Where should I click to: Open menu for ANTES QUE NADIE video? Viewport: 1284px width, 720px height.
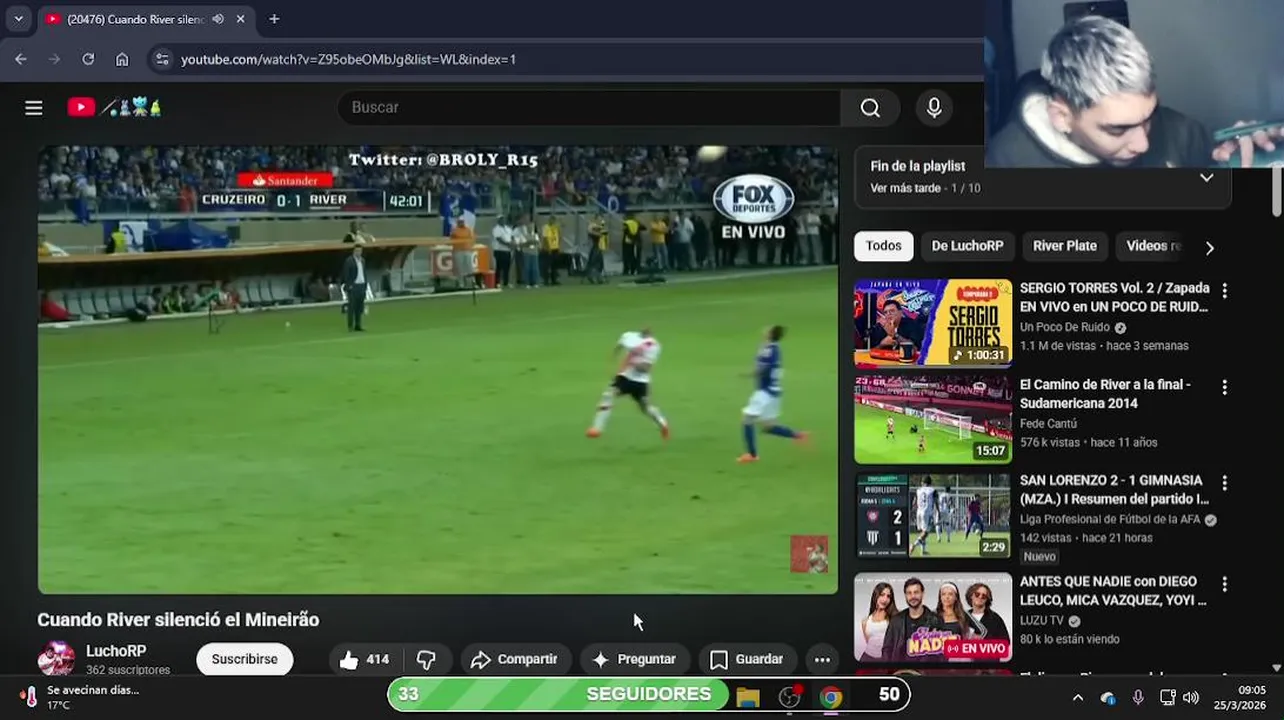point(1224,584)
